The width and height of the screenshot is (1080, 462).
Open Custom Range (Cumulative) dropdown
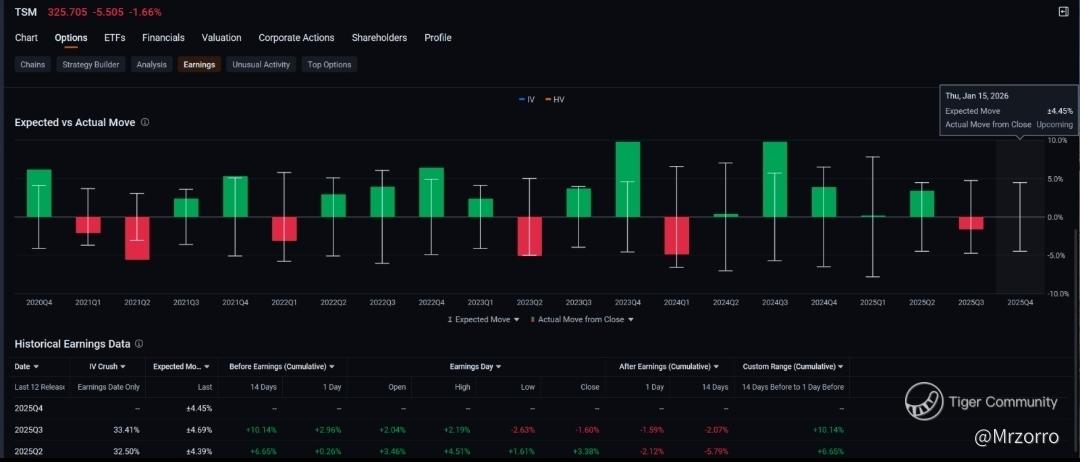point(793,366)
